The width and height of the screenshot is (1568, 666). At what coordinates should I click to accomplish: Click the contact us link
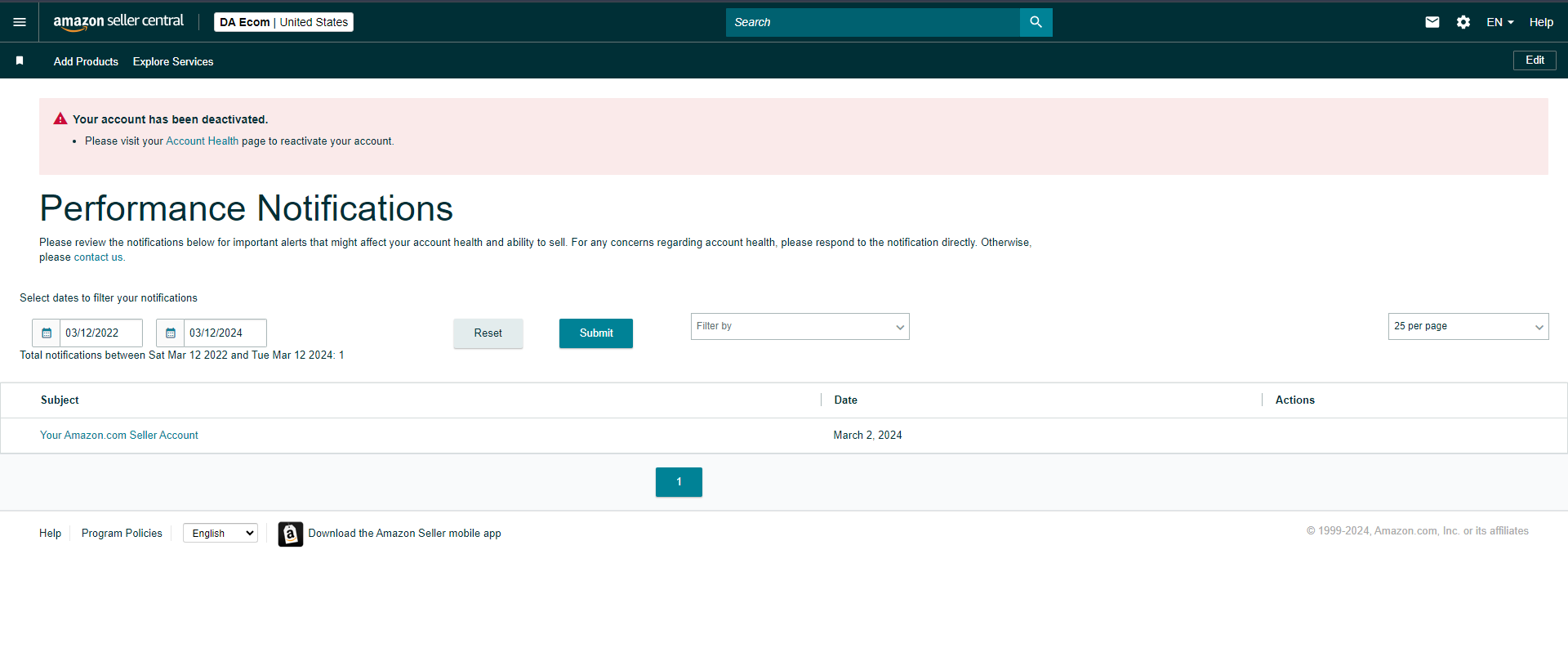click(98, 257)
